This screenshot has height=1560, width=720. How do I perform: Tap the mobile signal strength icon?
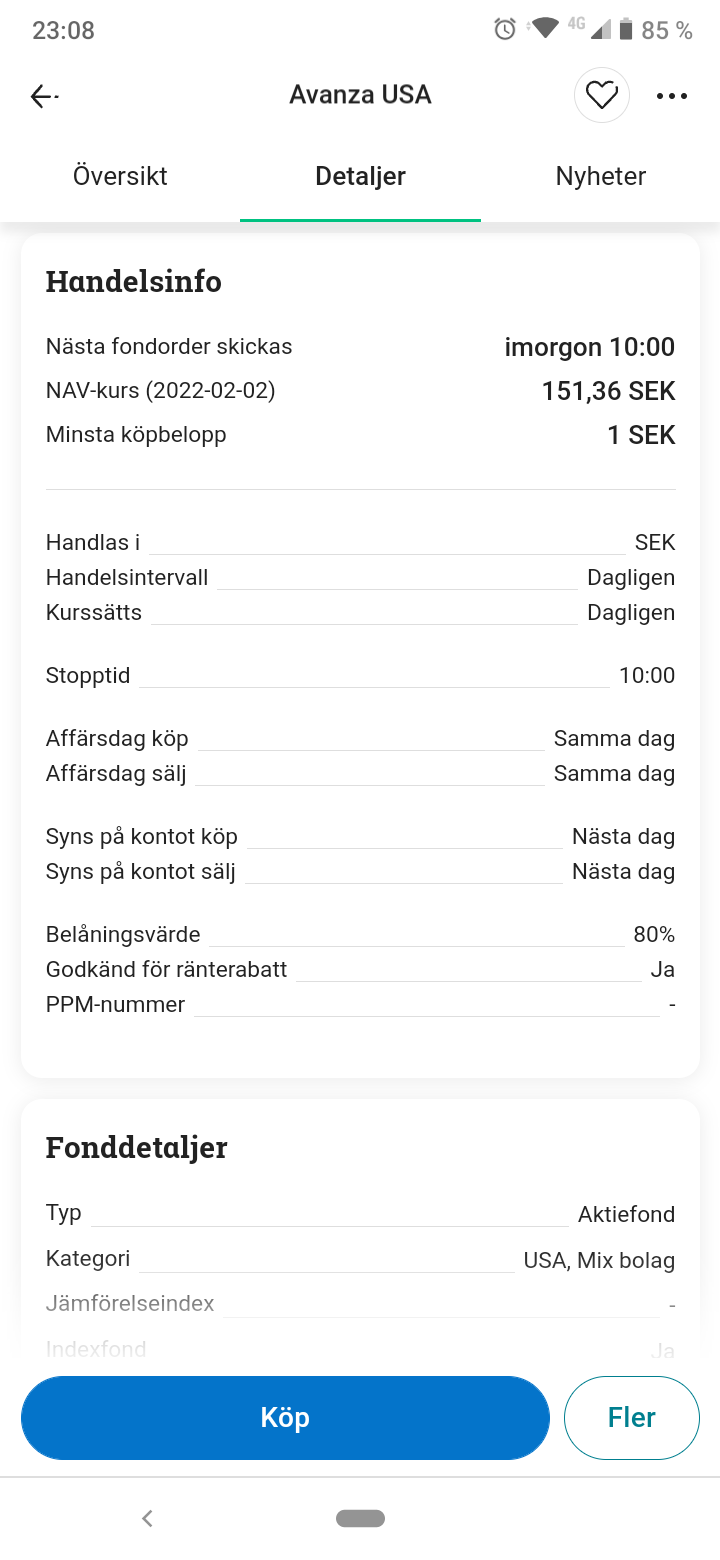click(600, 30)
